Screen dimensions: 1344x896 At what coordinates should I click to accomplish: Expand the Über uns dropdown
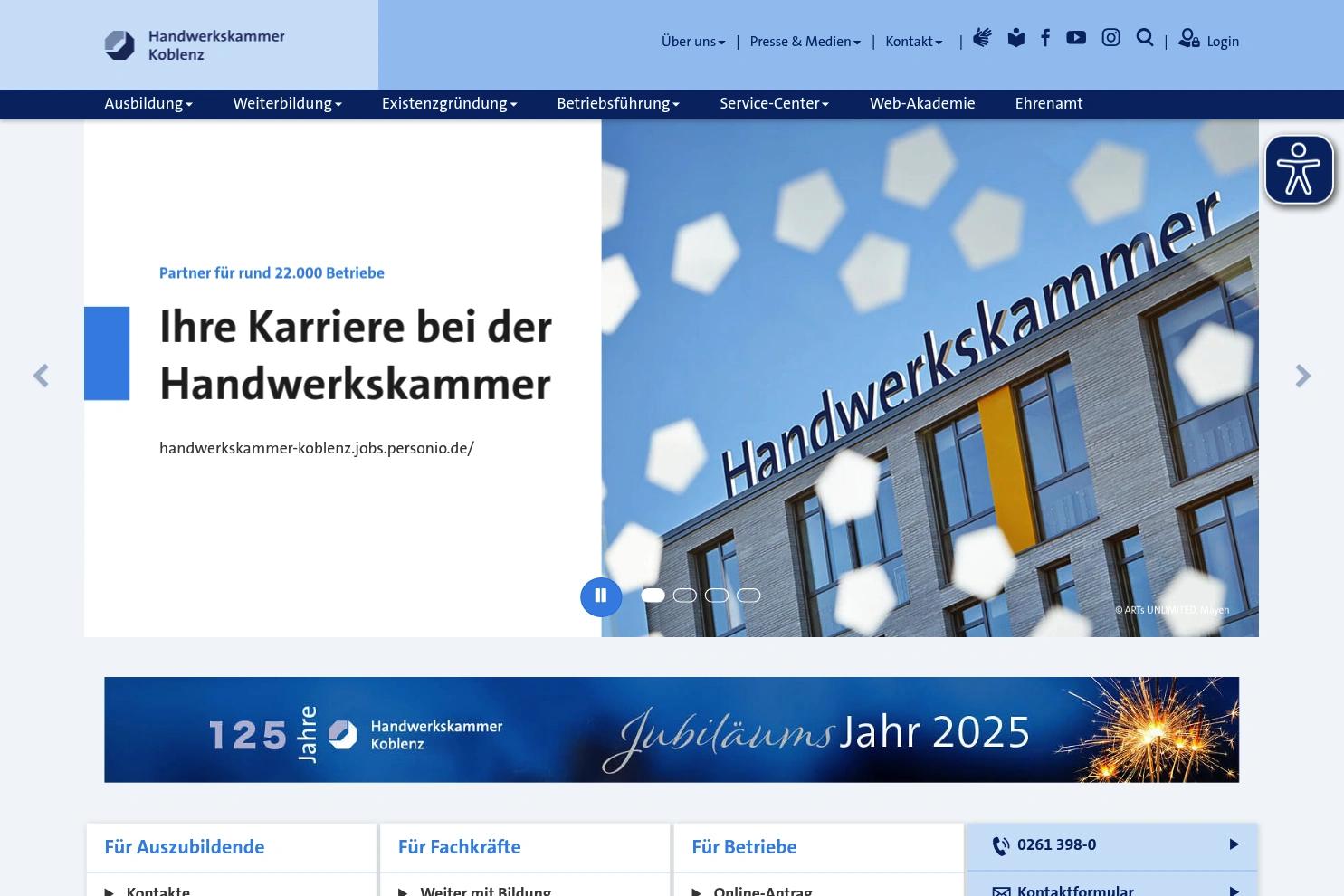pos(693,42)
